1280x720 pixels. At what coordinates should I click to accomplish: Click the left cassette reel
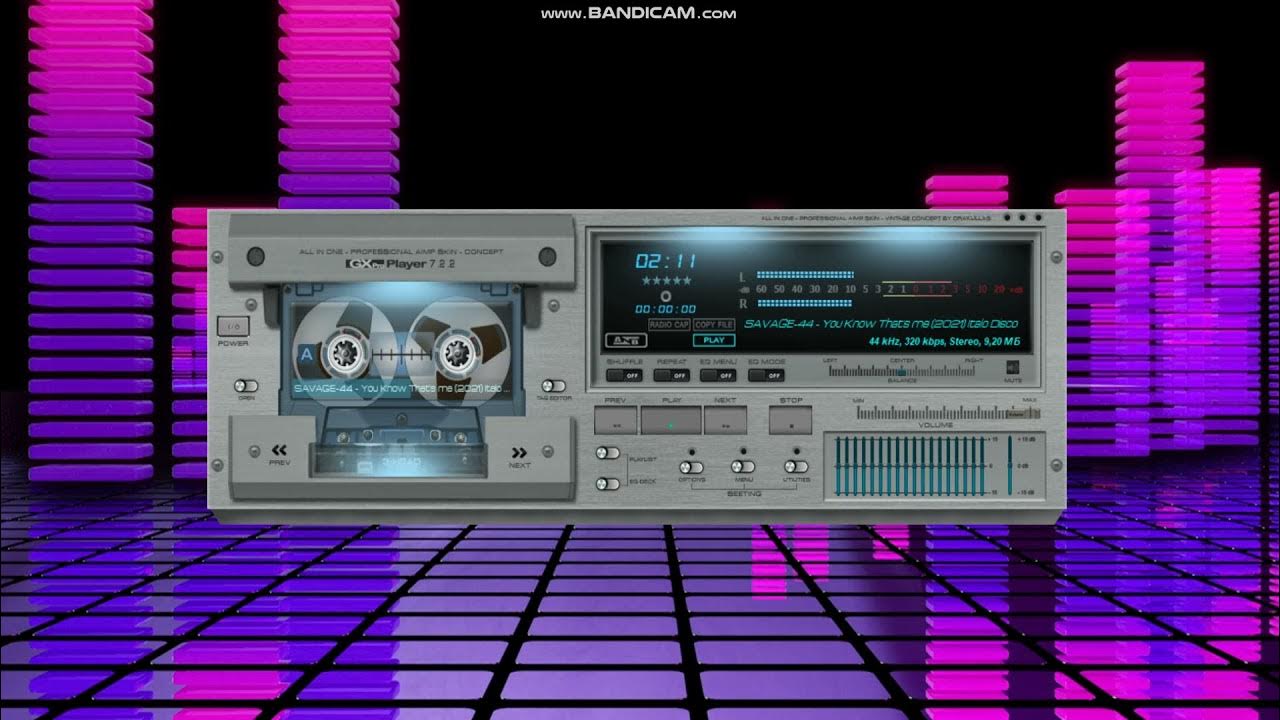pyautogui.click(x=343, y=352)
